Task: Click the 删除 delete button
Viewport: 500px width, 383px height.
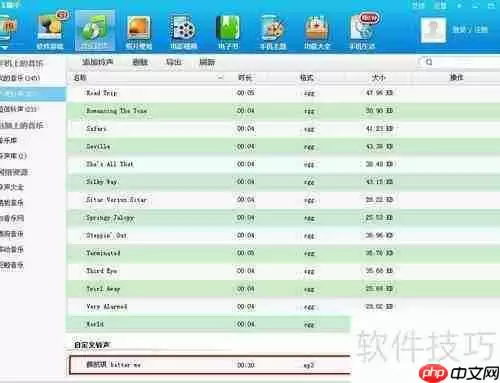Action: coord(140,62)
